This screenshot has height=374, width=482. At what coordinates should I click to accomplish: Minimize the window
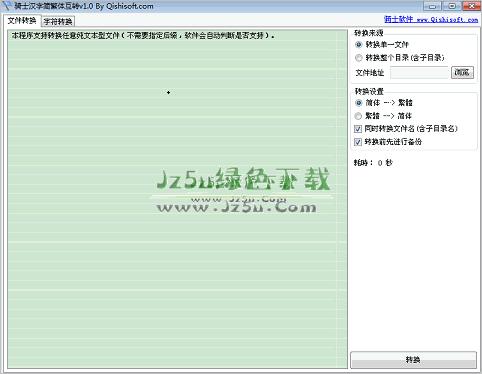pyautogui.click(x=432, y=6)
